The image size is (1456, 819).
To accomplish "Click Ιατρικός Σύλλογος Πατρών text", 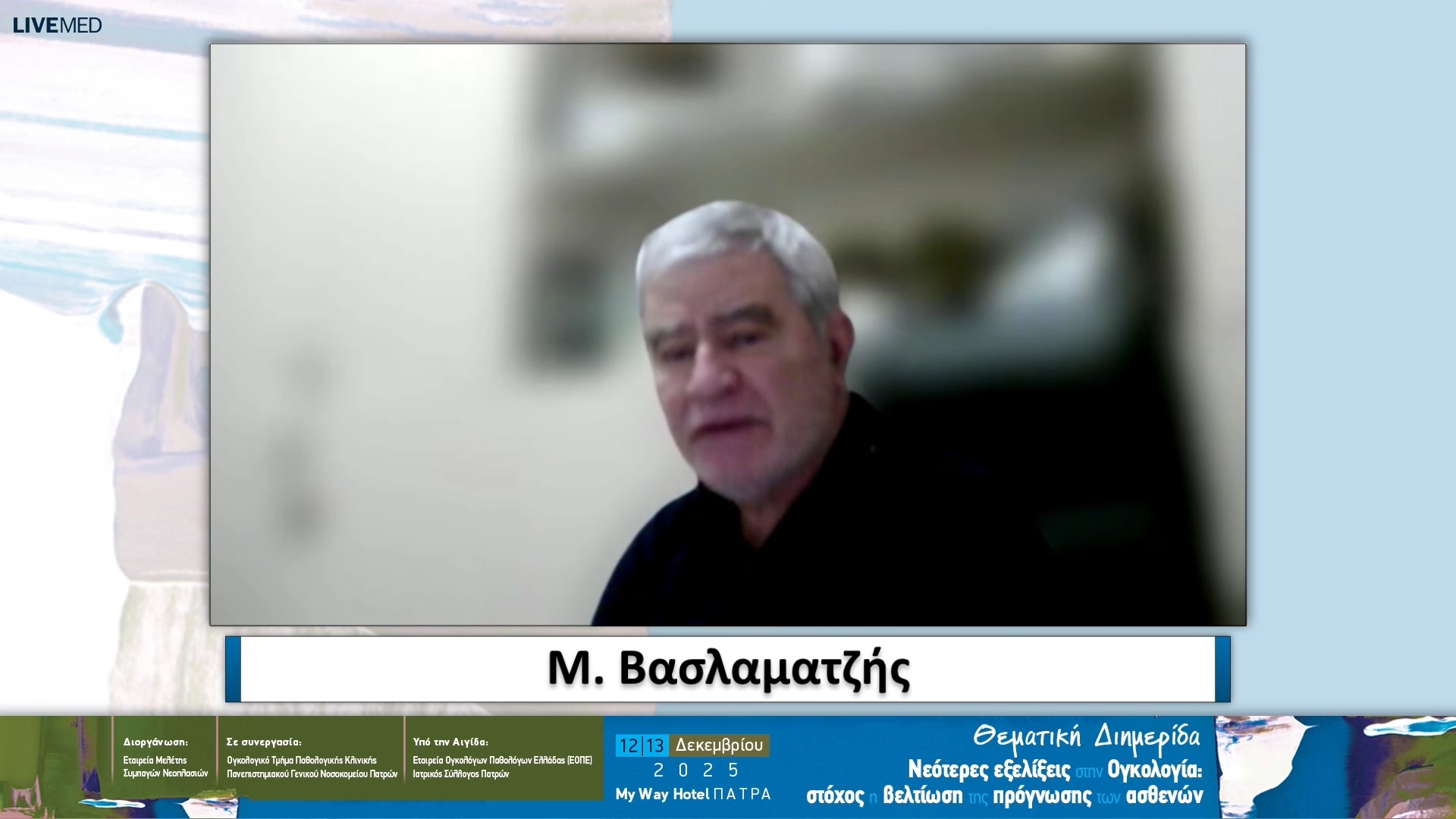I will (x=460, y=774).
